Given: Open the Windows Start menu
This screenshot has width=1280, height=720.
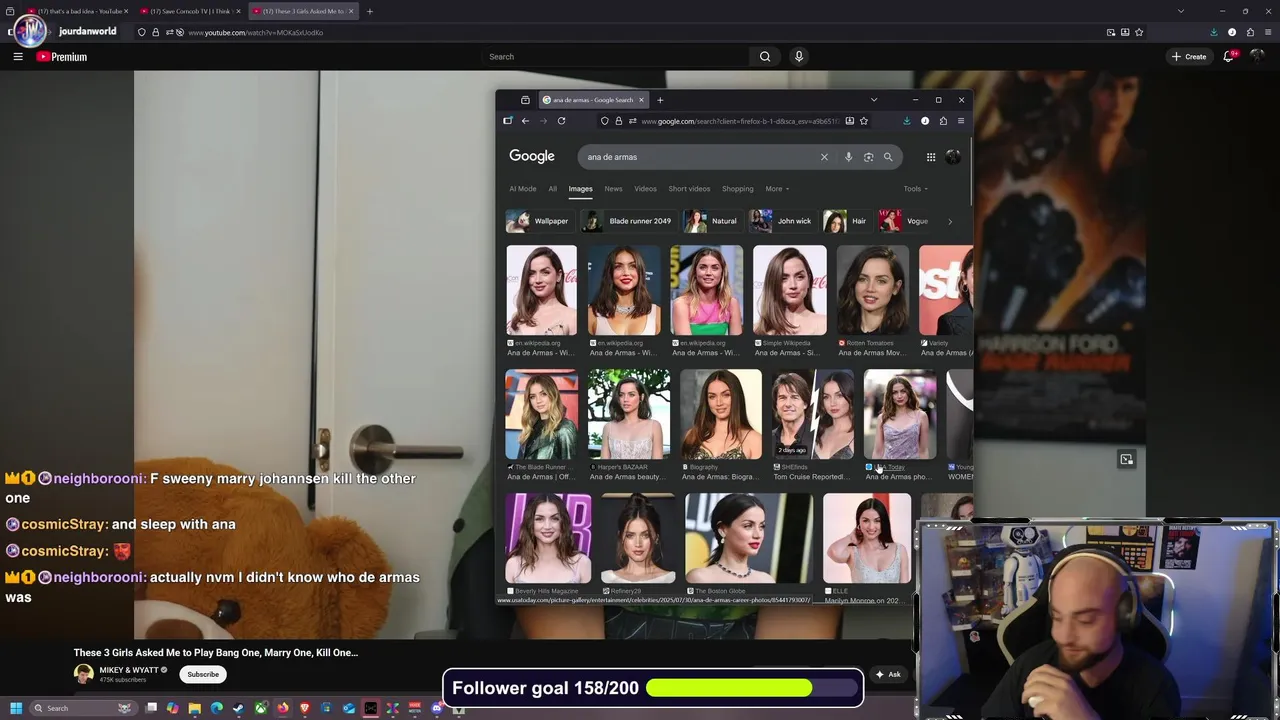Looking at the screenshot, I should [x=16, y=708].
